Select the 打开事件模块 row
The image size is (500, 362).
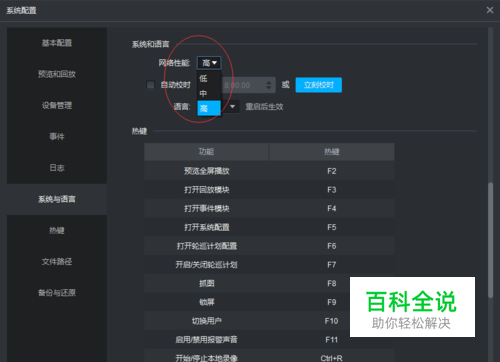(x=269, y=208)
